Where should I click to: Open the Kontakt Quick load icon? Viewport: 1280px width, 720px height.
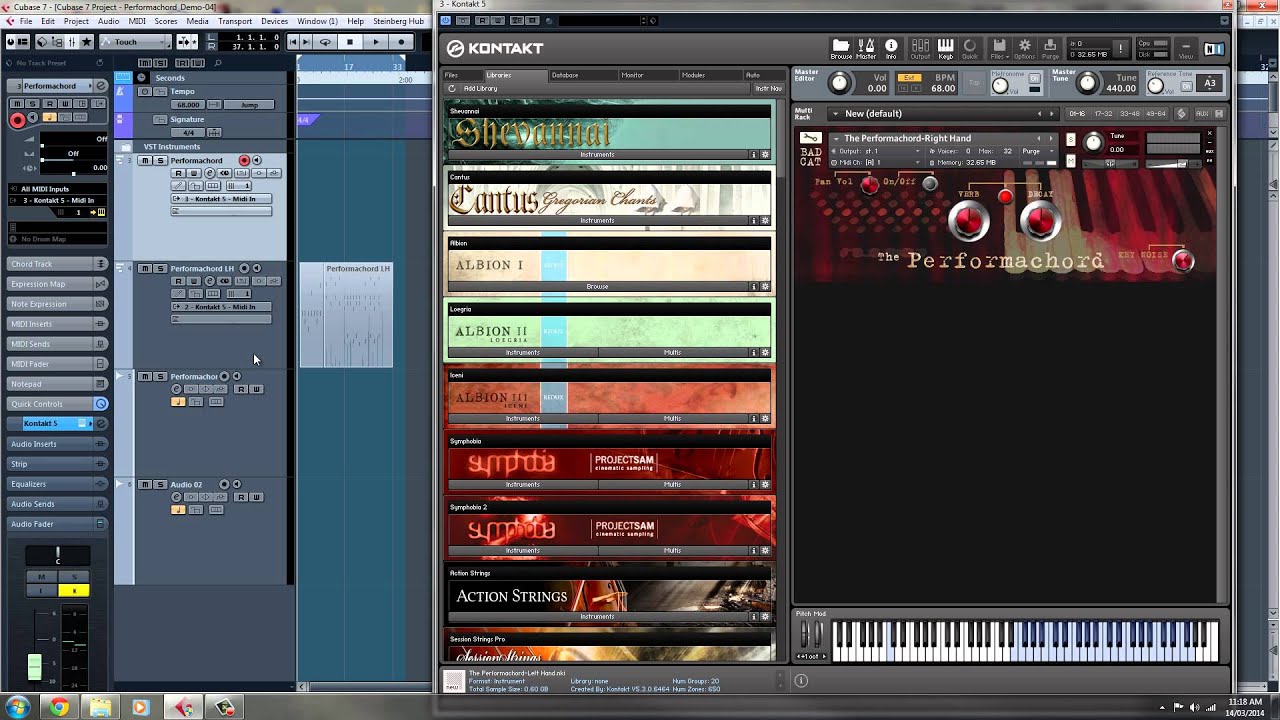pos(969,48)
